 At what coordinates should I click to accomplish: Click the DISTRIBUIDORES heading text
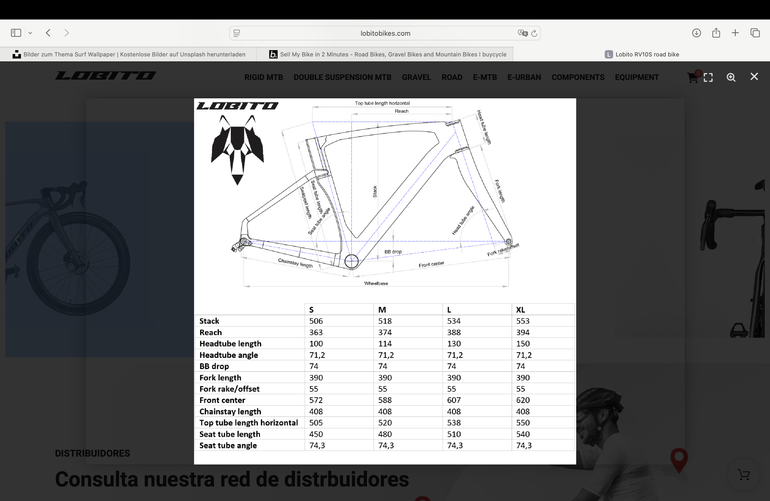click(x=92, y=453)
